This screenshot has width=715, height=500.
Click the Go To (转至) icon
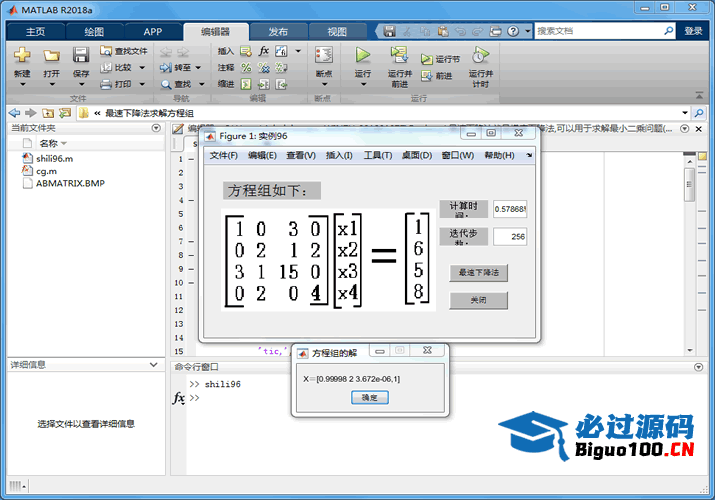tap(165, 67)
